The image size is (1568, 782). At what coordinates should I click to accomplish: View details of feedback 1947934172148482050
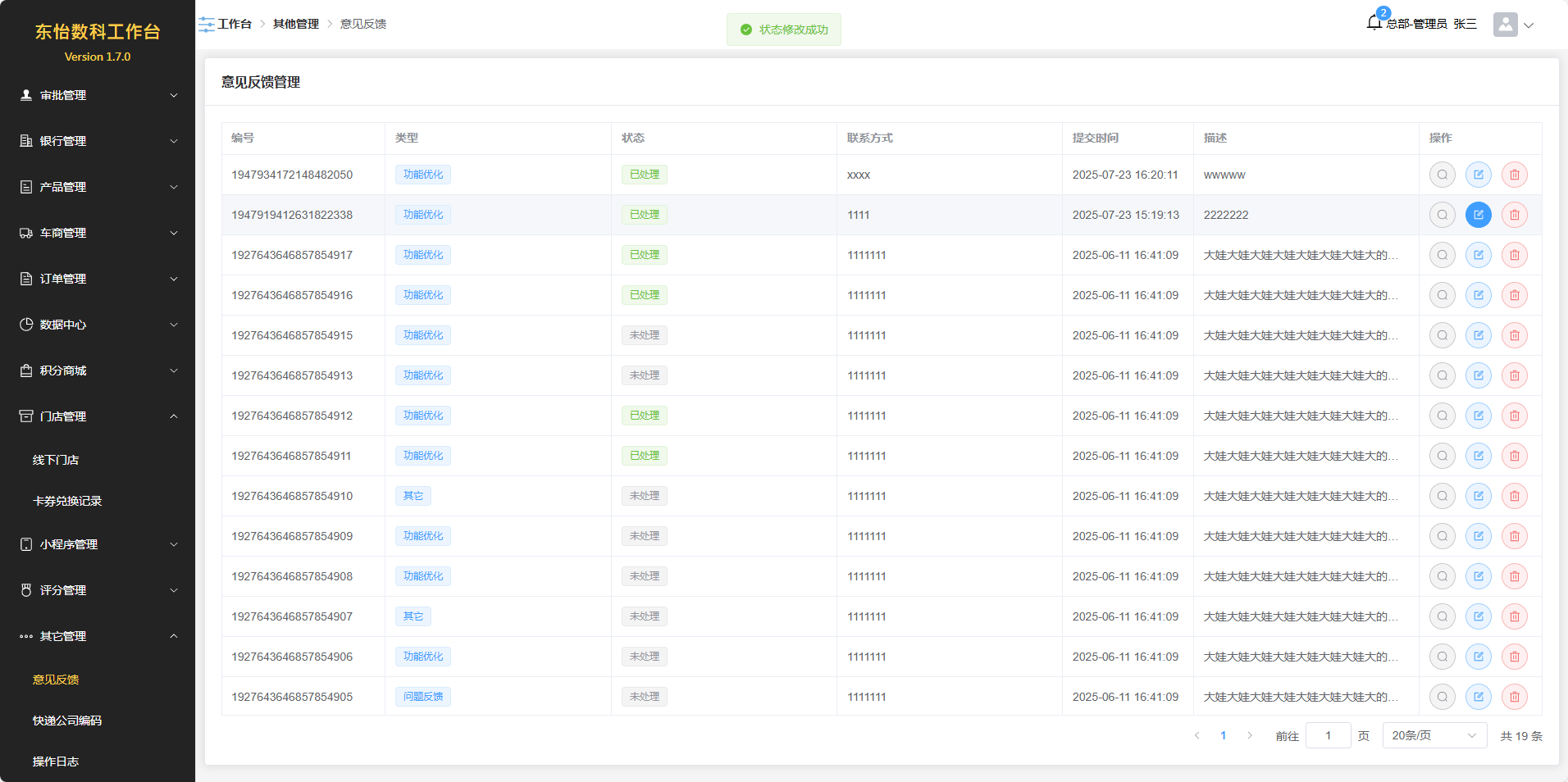(x=1442, y=175)
